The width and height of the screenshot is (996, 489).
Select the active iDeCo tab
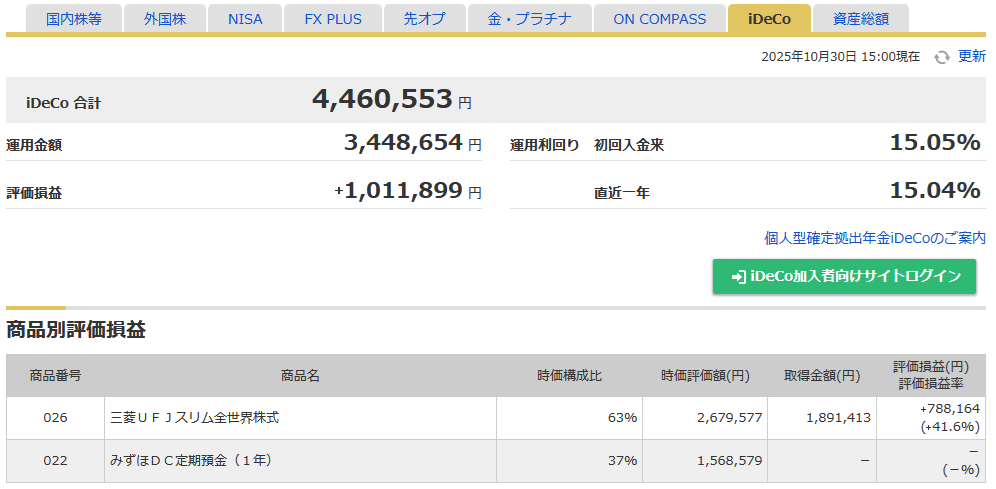pos(768,19)
